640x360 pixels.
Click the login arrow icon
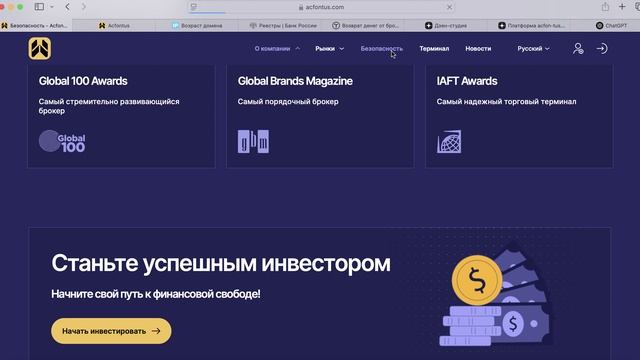pos(602,49)
